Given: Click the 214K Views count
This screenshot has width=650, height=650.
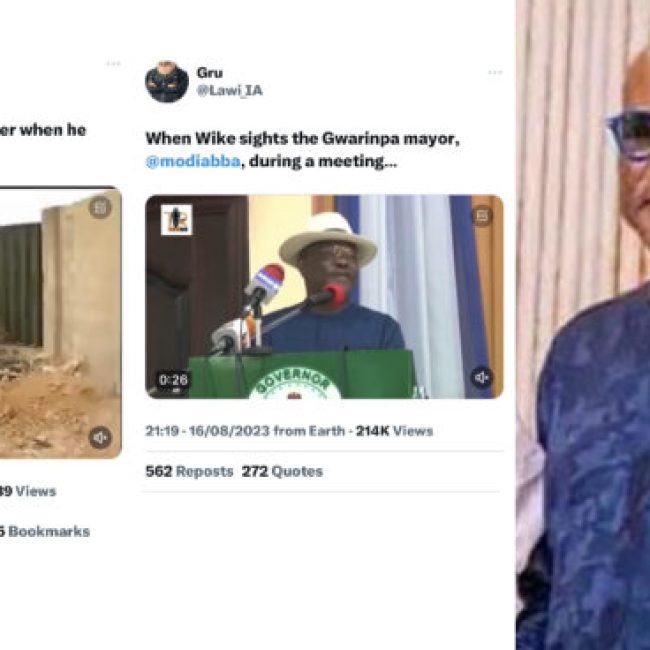Looking at the screenshot, I should [395, 431].
